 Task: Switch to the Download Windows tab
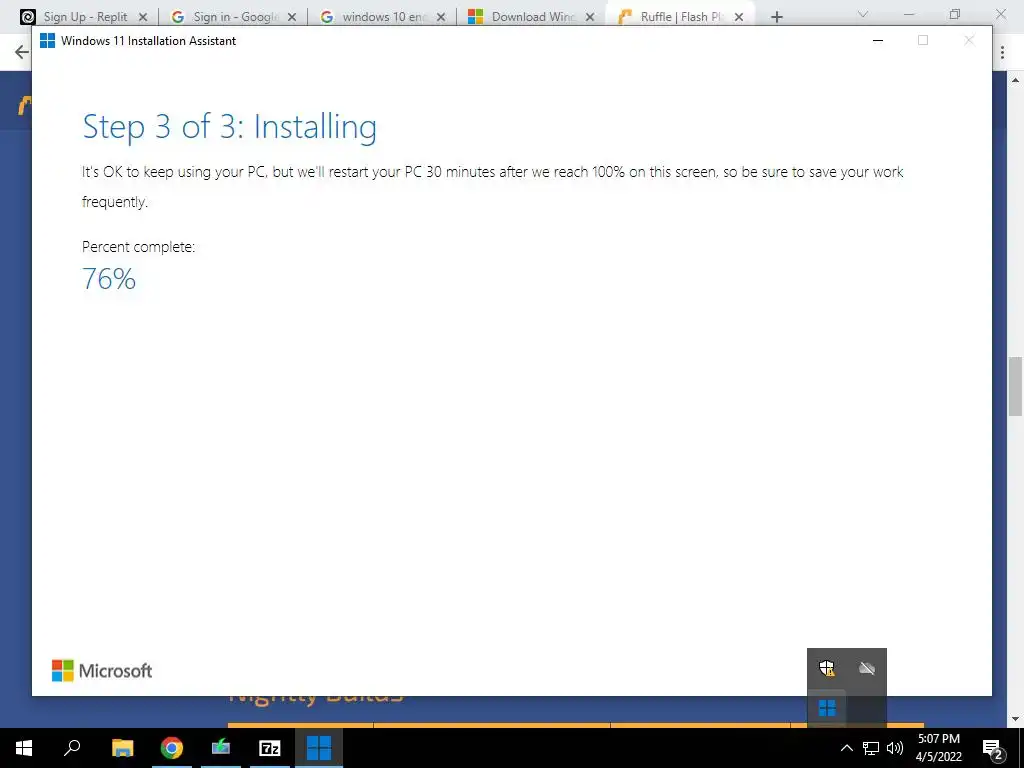[x=530, y=17]
